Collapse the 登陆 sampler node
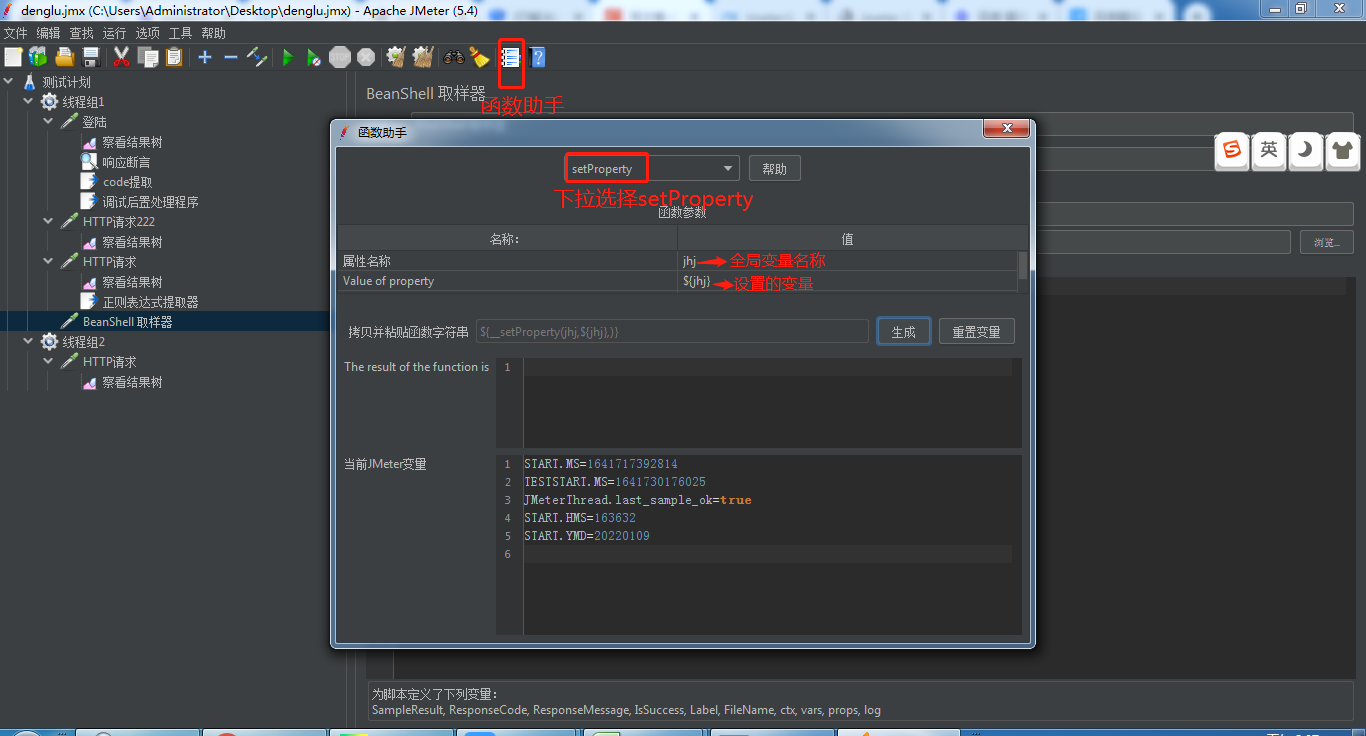Screen dimensions: 1366x736 tap(49, 121)
